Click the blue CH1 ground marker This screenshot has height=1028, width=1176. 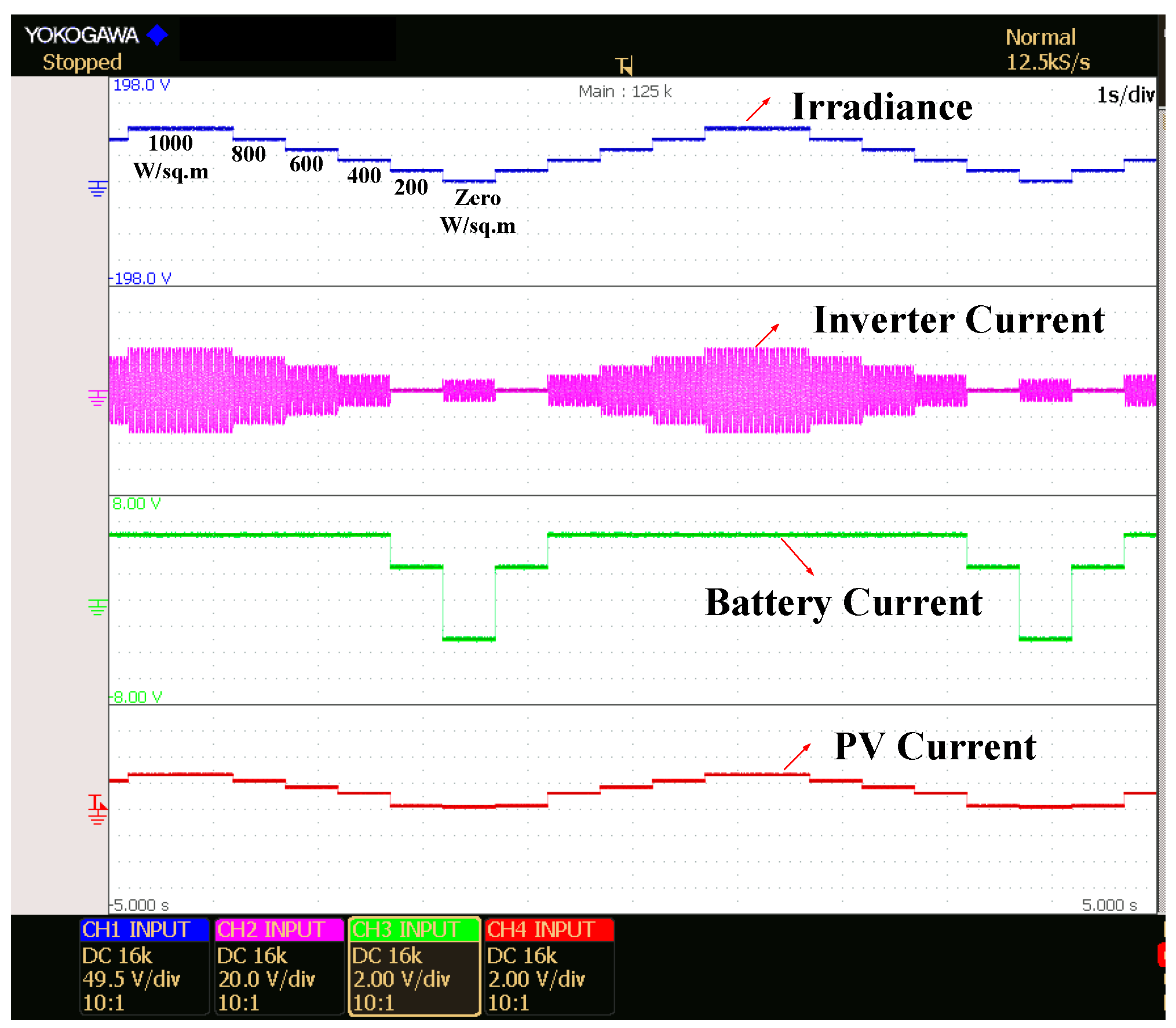[97, 188]
